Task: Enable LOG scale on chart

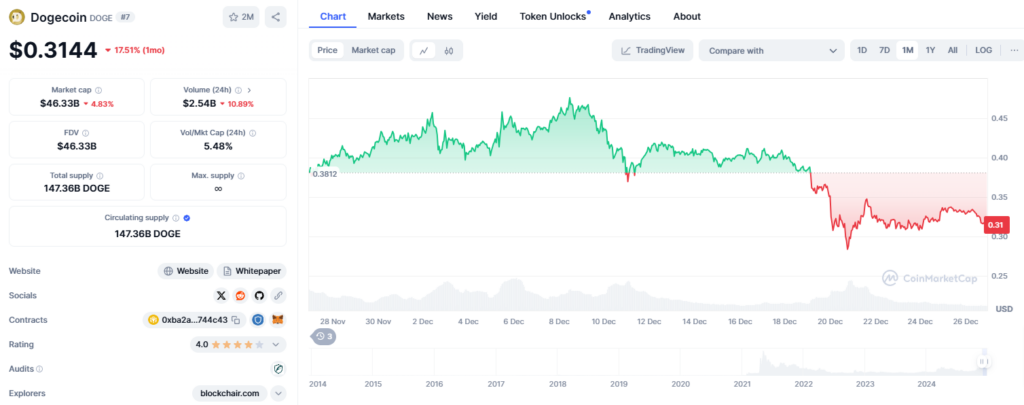Action: [x=983, y=51]
